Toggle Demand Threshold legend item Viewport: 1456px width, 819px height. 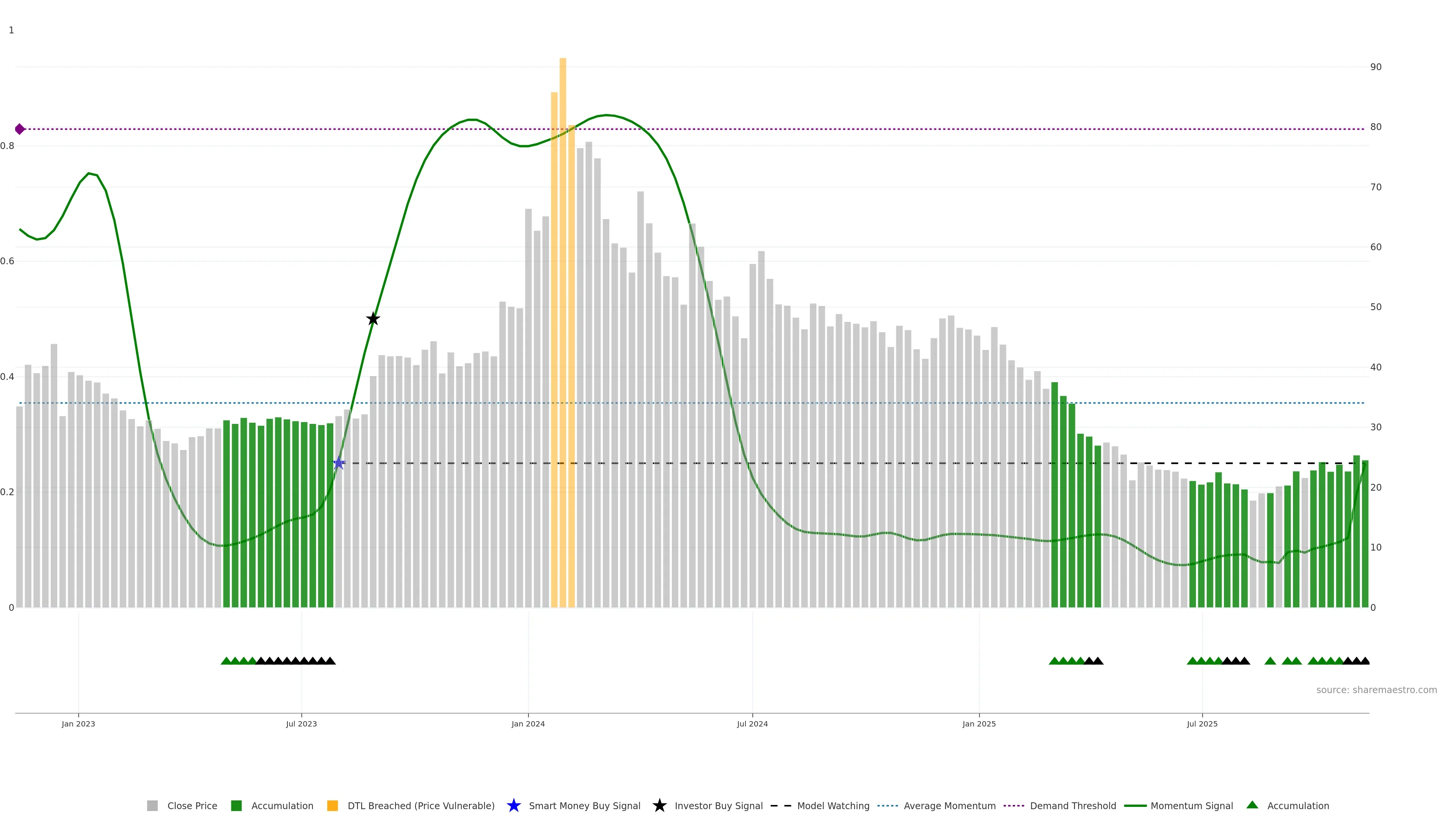(1072, 806)
